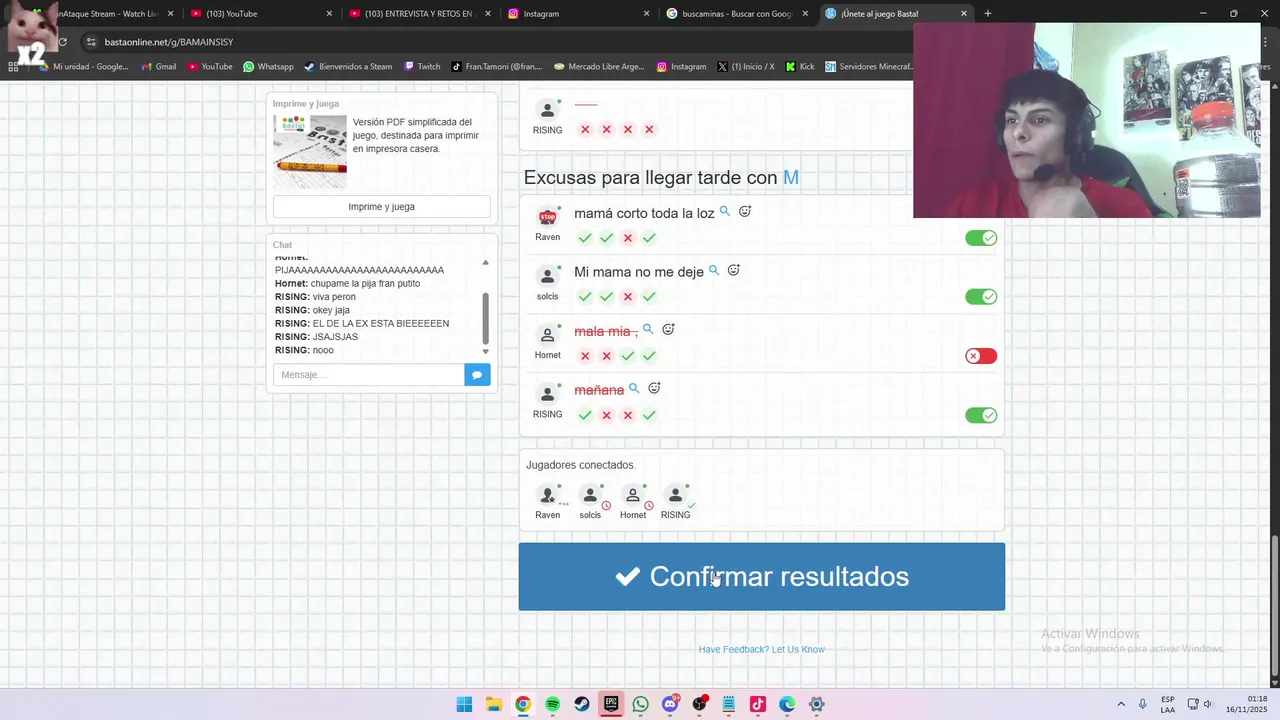This screenshot has width=1280, height=720.
Task: Open Have Feedback? Let Us Know link
Action: [x=761, y=650]
